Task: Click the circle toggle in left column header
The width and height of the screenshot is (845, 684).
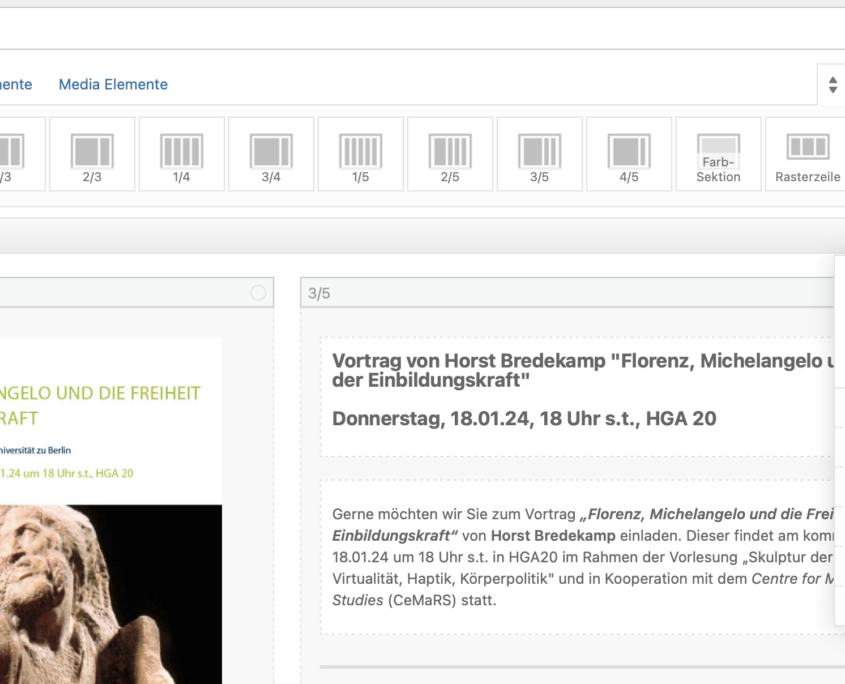Action: click(258, 293)
